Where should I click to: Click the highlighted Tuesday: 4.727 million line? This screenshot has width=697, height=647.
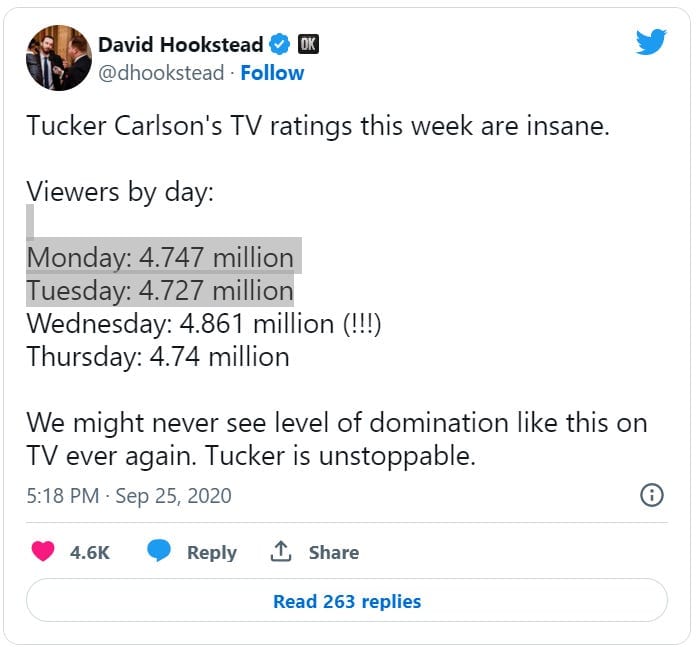pyautogui.click(x=160, y=291)
